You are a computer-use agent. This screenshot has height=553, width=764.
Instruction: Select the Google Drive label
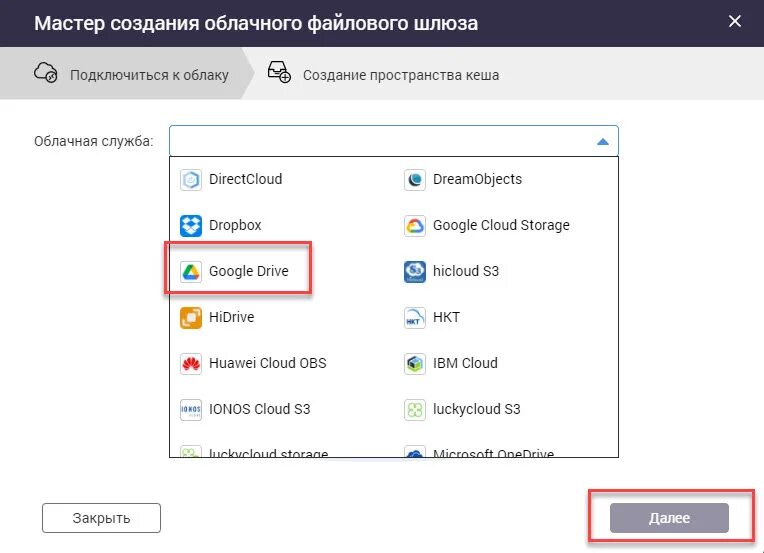click(x=248, y=271)
